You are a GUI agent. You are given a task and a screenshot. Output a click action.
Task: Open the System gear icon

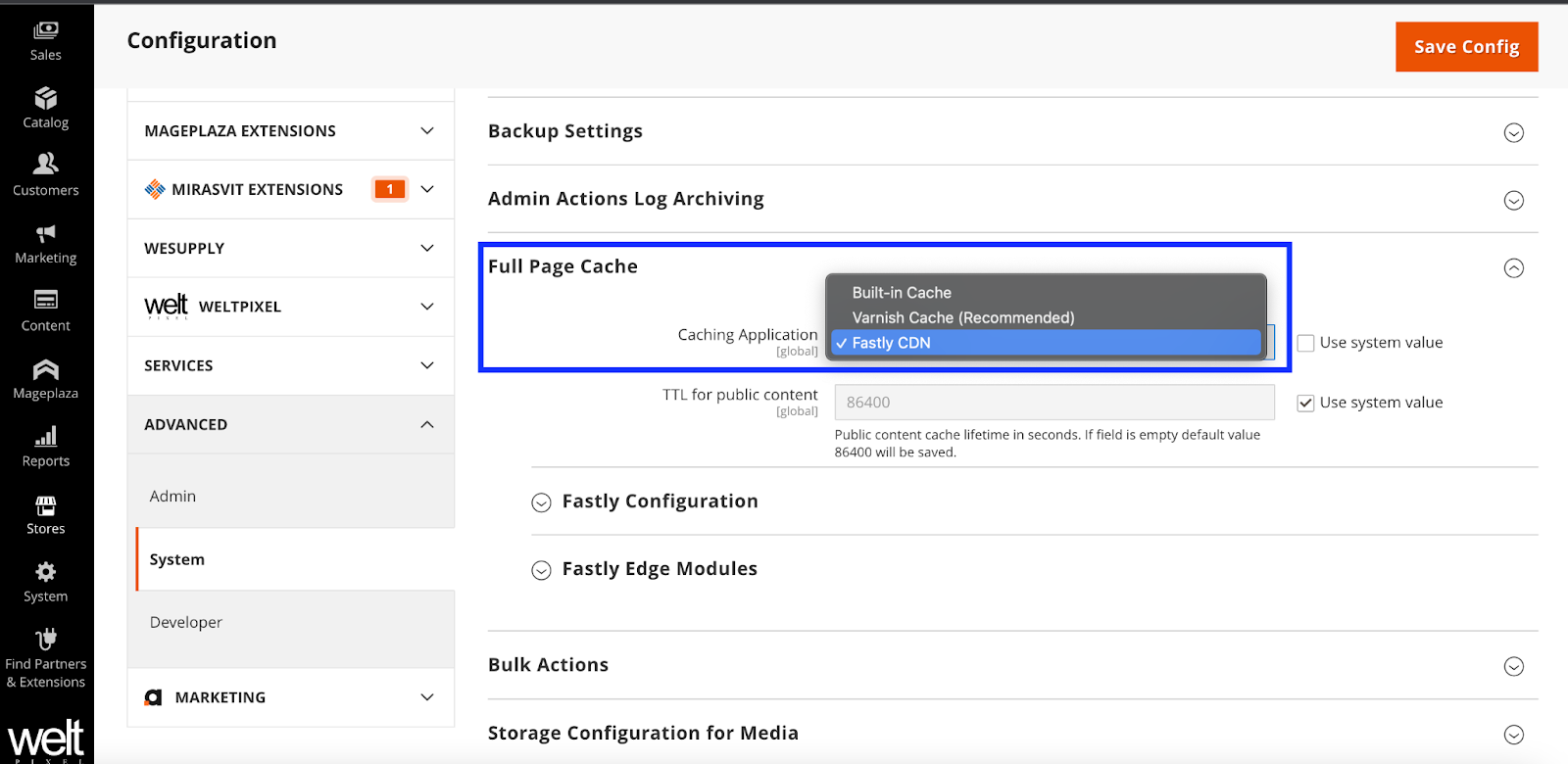(46, 572)
